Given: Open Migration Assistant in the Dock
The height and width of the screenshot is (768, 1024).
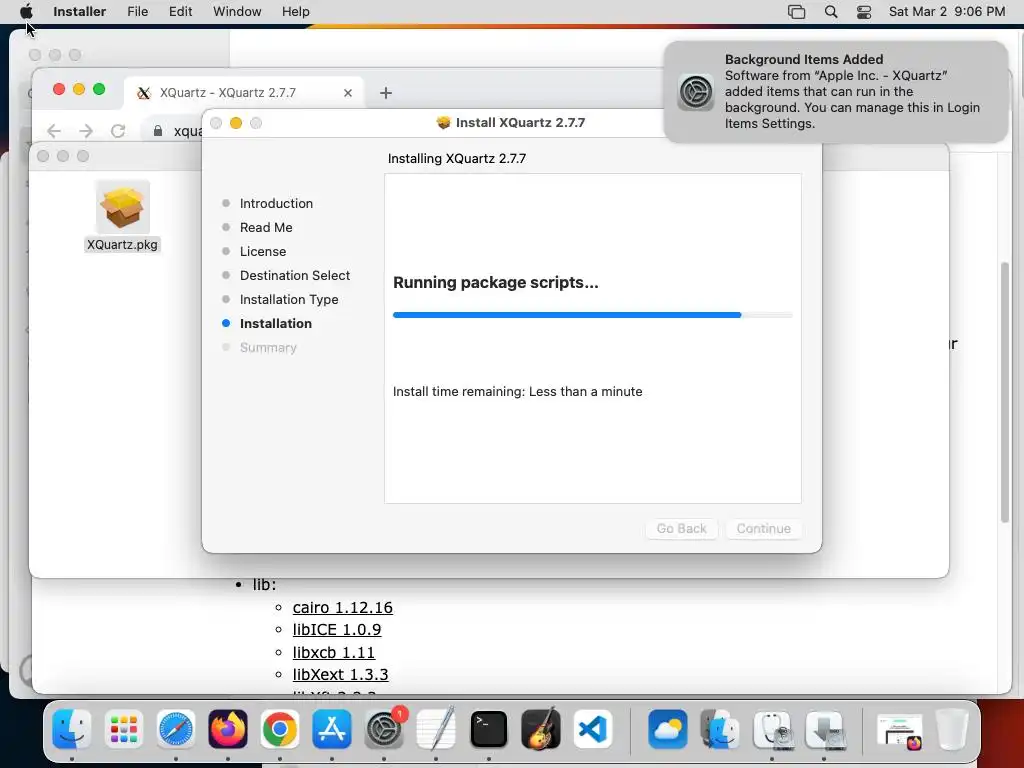Looking at the screenshot, I should pos(720,729).
